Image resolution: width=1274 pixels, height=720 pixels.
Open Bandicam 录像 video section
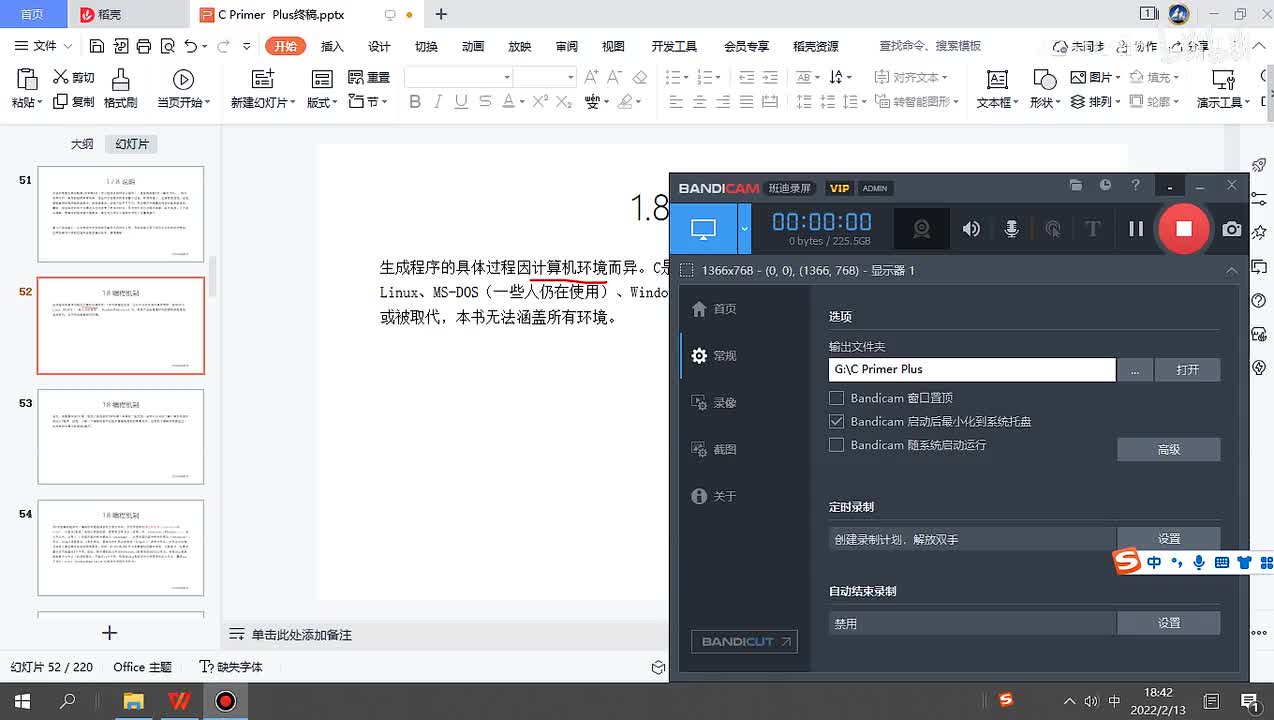(x=715, y=403)
